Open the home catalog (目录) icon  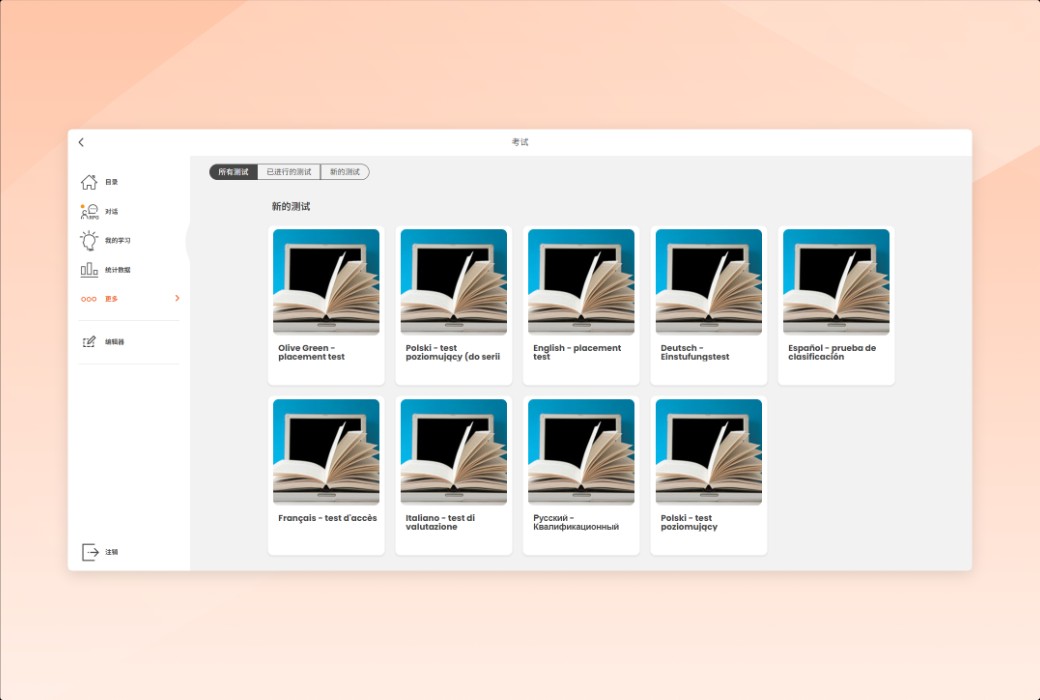[89, 182]
